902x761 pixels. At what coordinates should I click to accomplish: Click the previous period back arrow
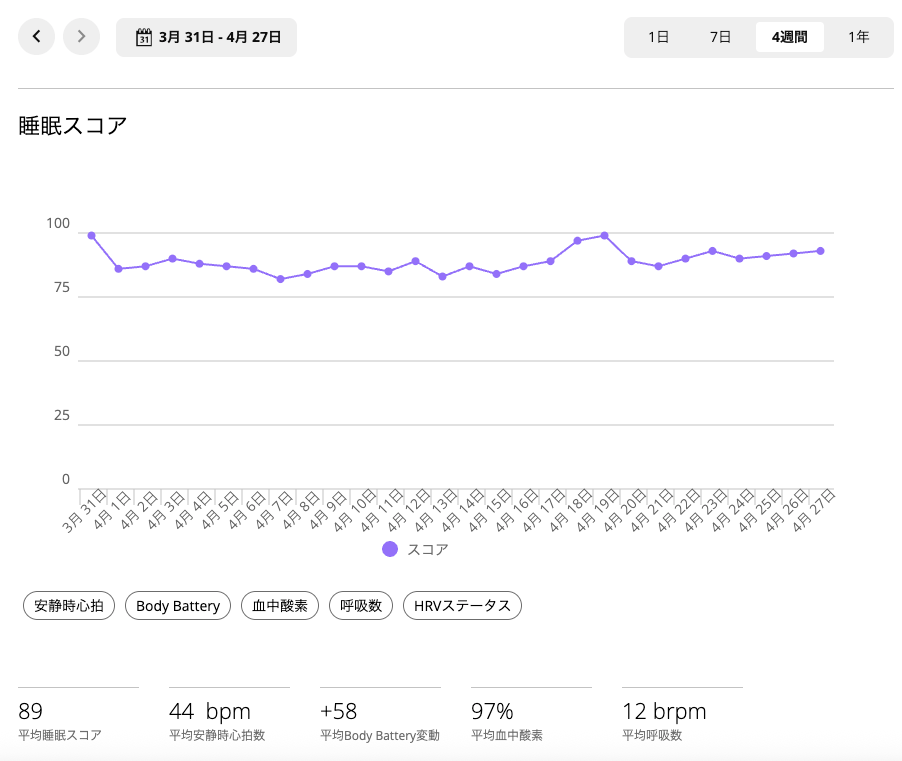[x=36, y=37]
